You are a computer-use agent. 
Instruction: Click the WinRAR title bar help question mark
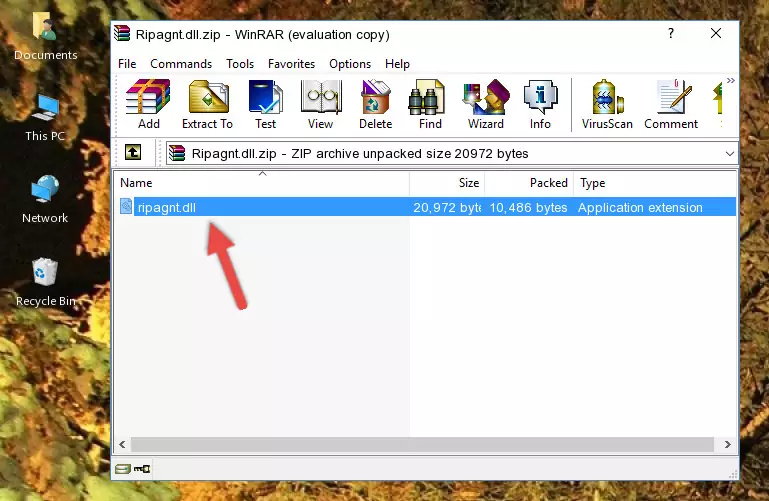671,33
